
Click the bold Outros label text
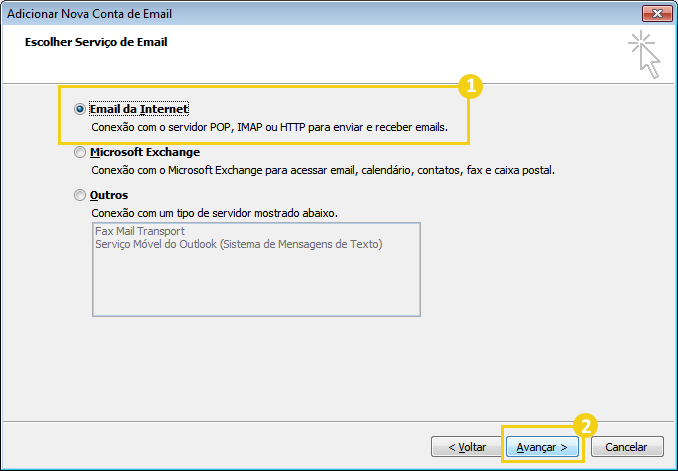109,196
